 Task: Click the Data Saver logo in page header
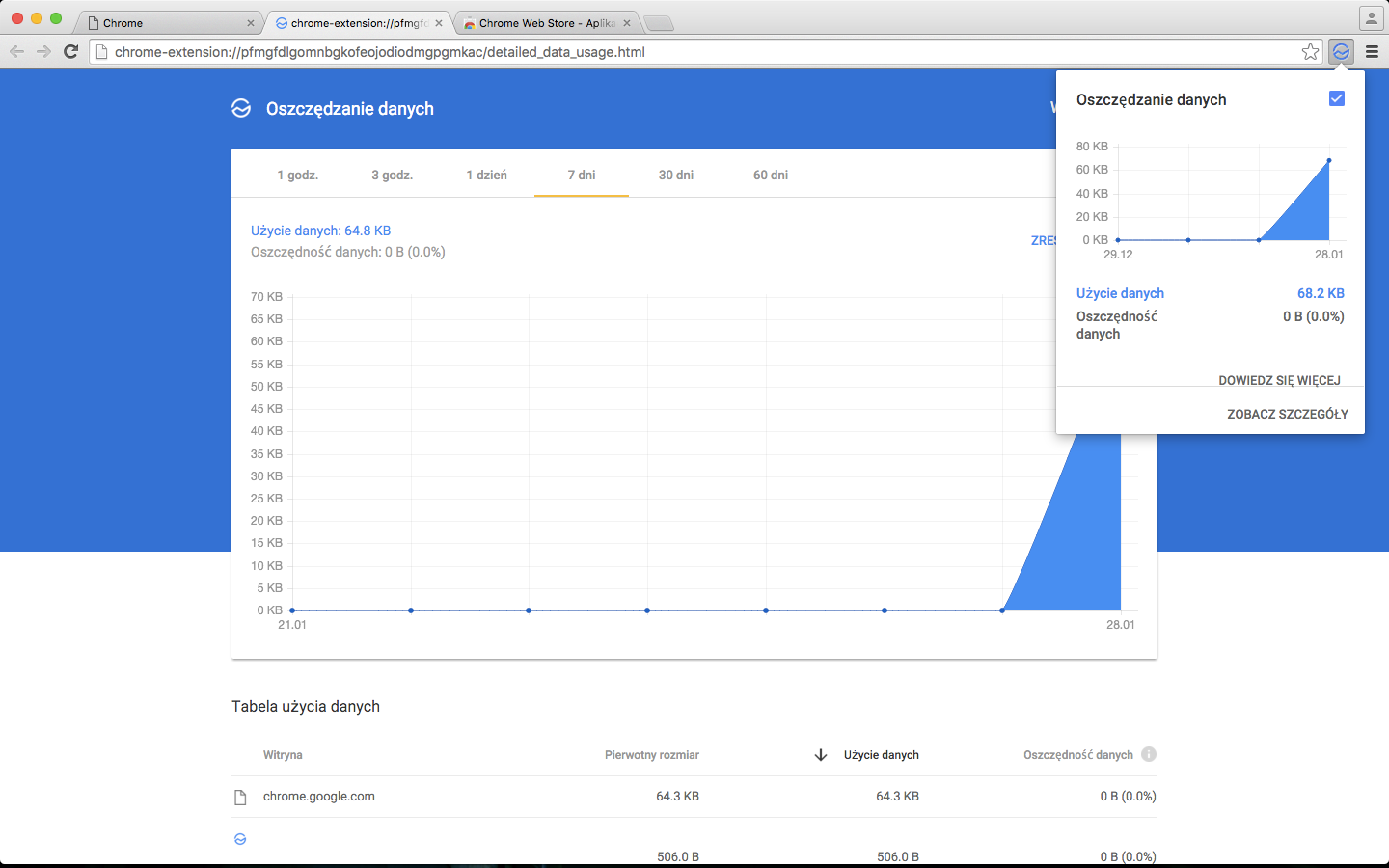click(x=241, y=109)
